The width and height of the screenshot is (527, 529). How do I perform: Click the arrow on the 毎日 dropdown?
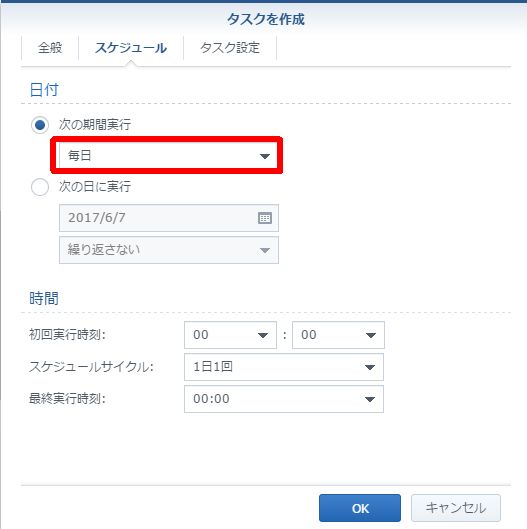[265, 156]
